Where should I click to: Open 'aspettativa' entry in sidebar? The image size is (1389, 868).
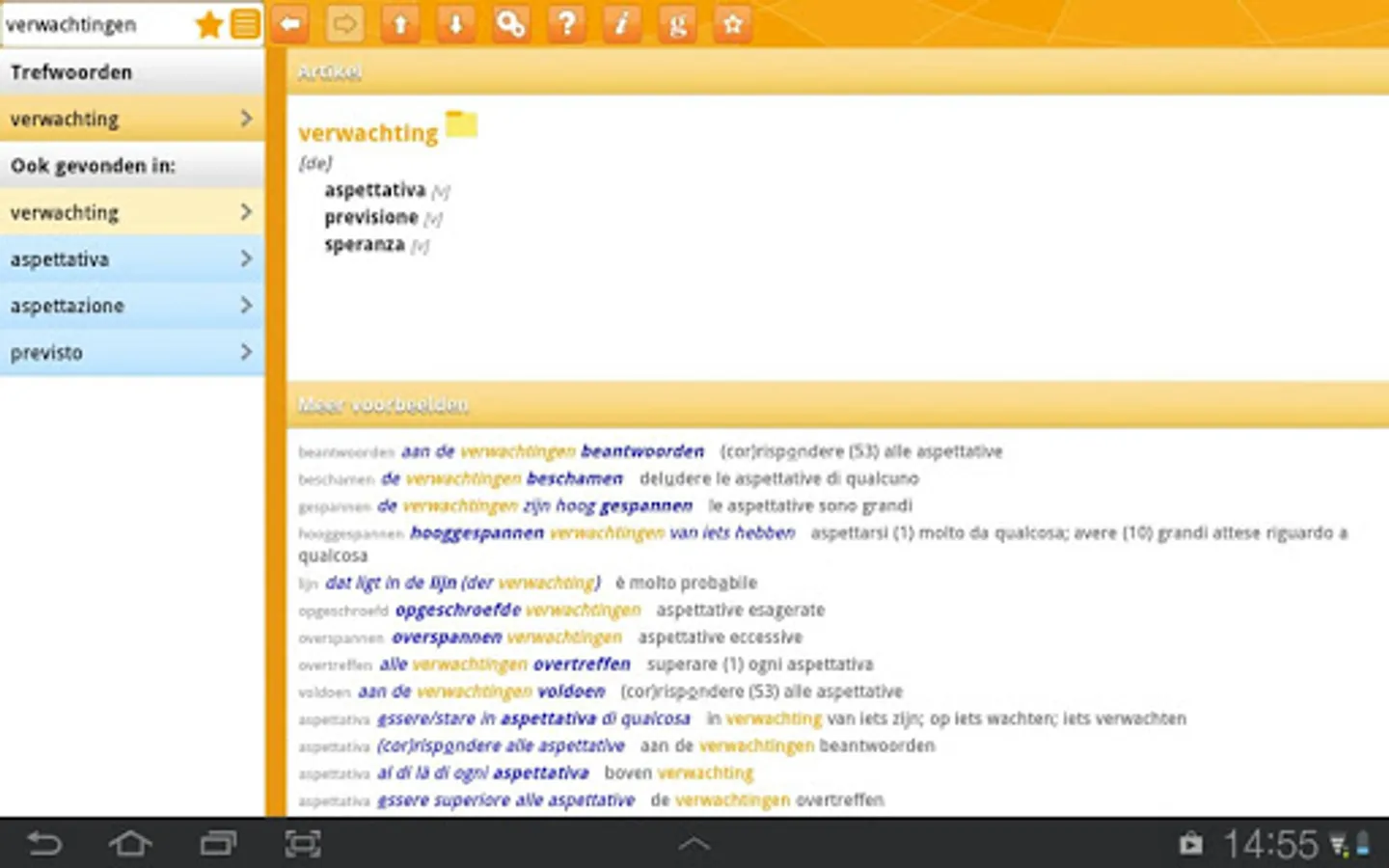pyautogui.click(x=131, y=258)
